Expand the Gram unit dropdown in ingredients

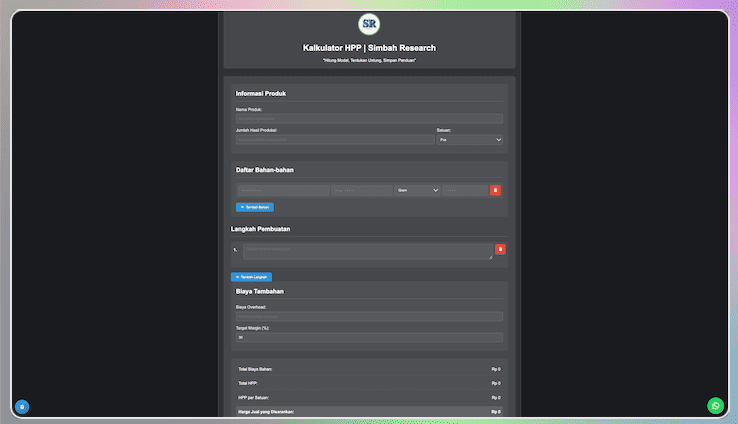pyautogui.click(x=418, y=190)
